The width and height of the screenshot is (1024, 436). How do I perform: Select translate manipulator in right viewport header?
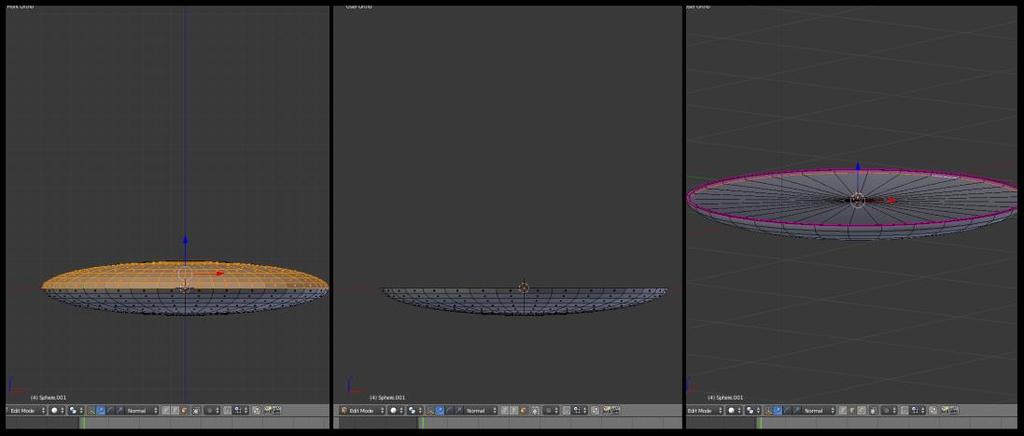777,411
